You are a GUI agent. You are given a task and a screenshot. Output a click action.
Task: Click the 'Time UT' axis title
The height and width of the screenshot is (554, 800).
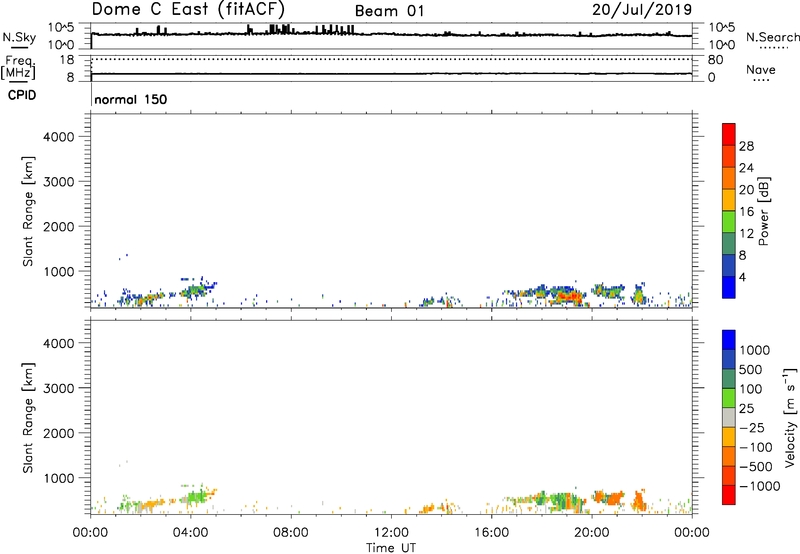tap(391, 548)
